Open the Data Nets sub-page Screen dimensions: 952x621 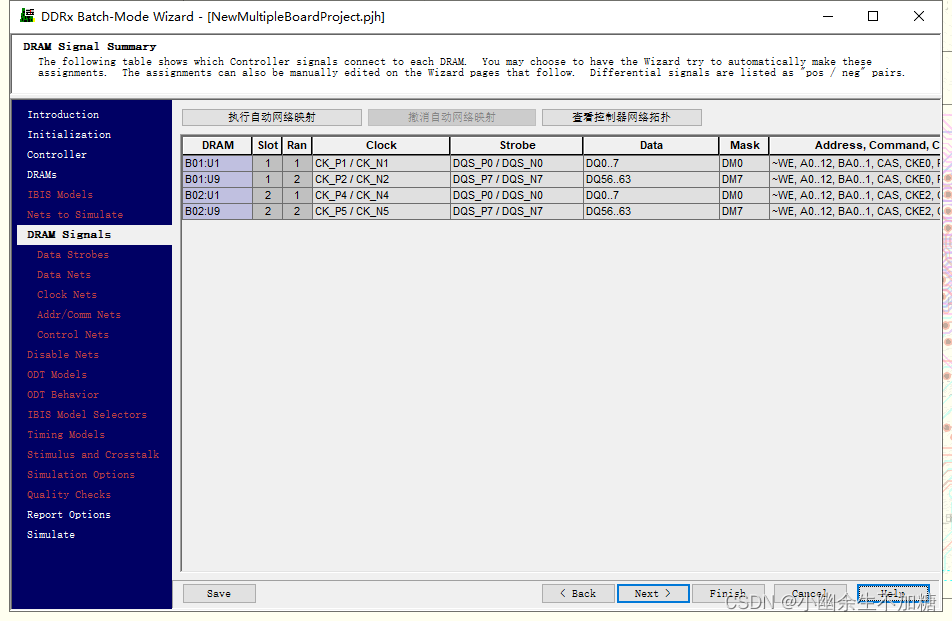63,275
